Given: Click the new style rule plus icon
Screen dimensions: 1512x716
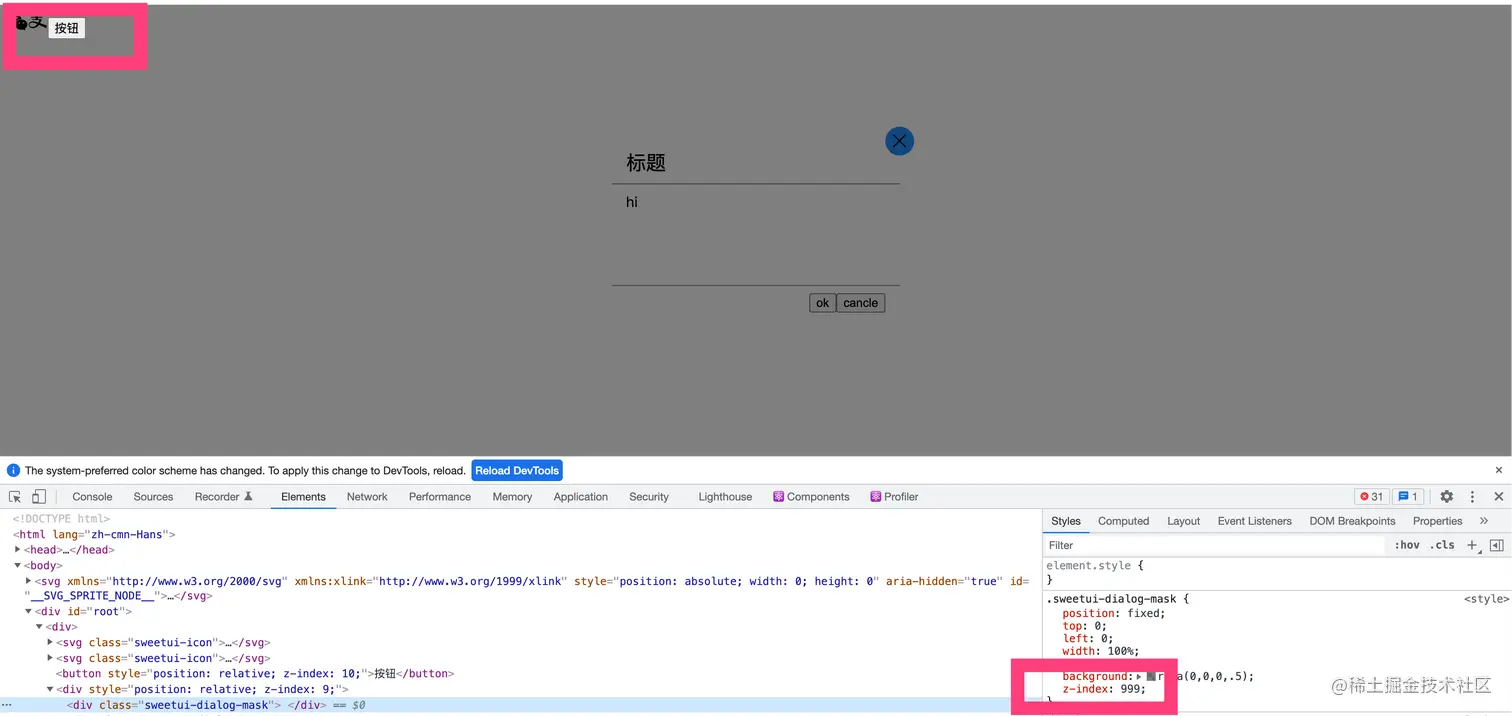Looking at the screenshot, I should click(x=1471, y=545).
